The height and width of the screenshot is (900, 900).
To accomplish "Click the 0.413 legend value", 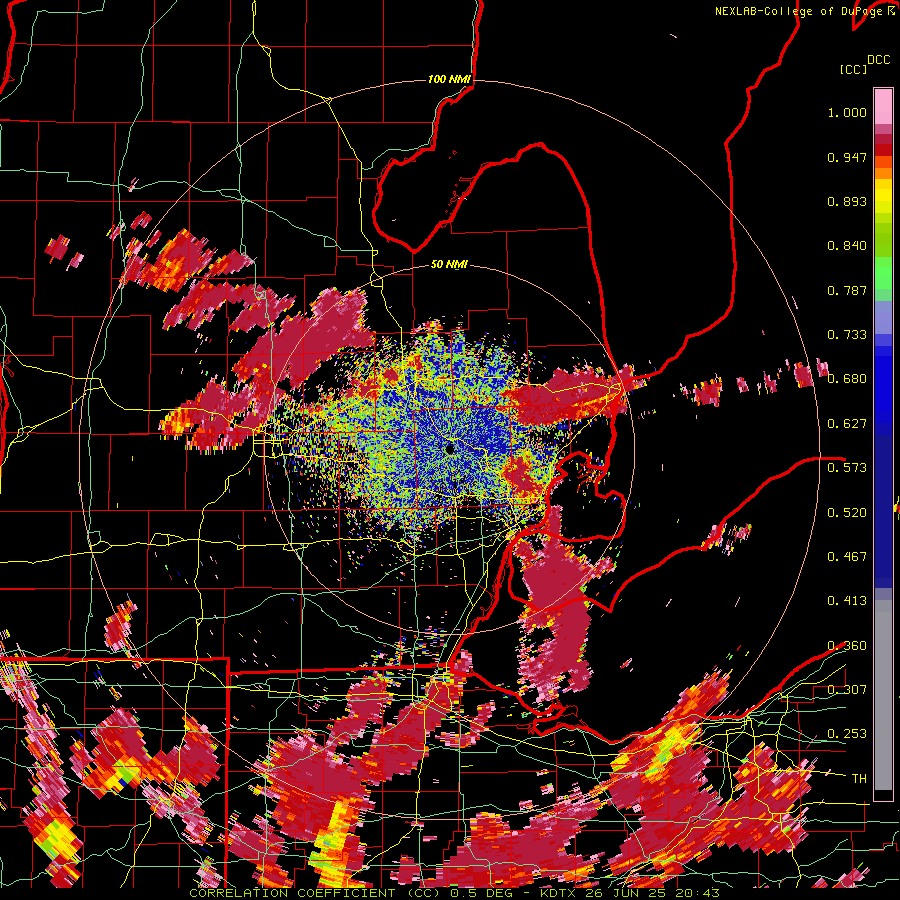I will tap(847, 601).
